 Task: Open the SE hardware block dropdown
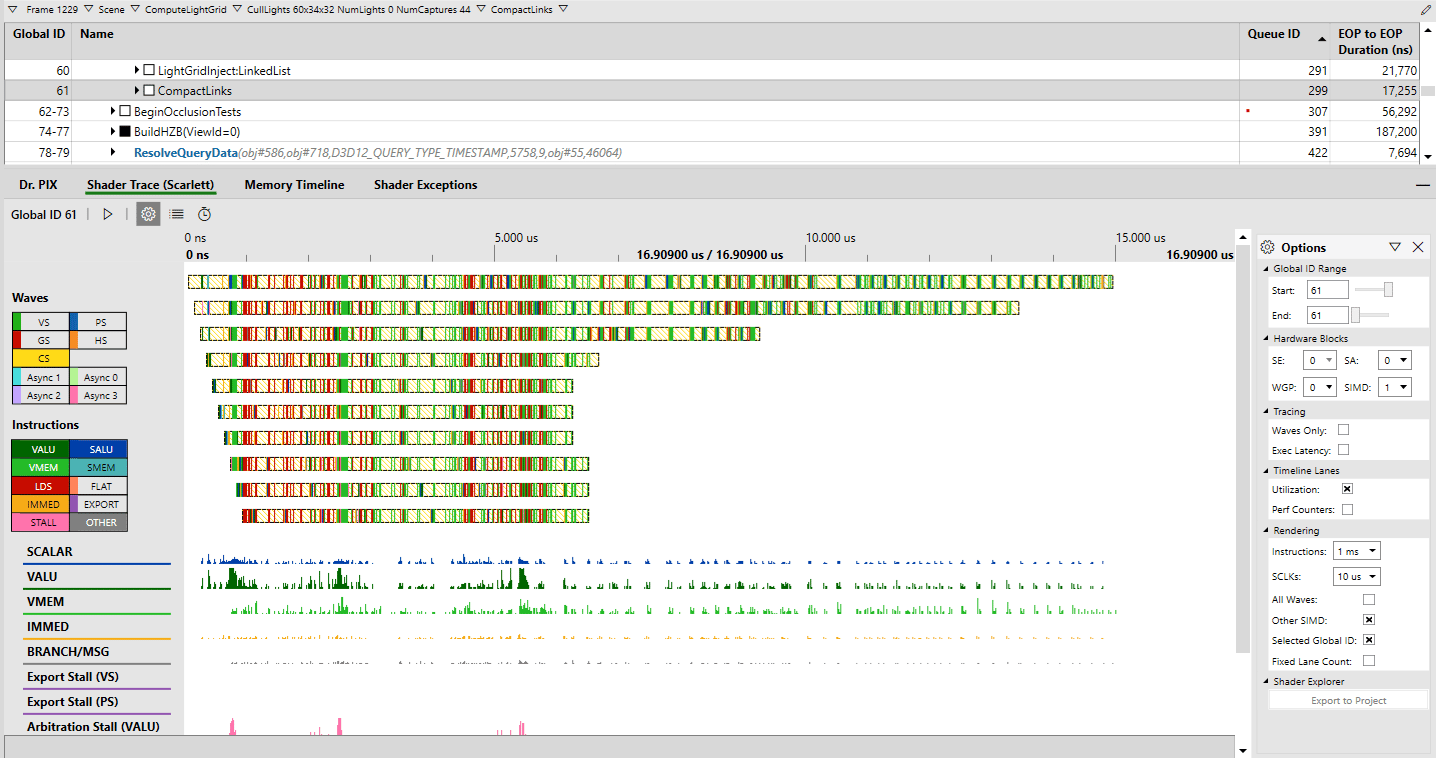[1319, 360]
